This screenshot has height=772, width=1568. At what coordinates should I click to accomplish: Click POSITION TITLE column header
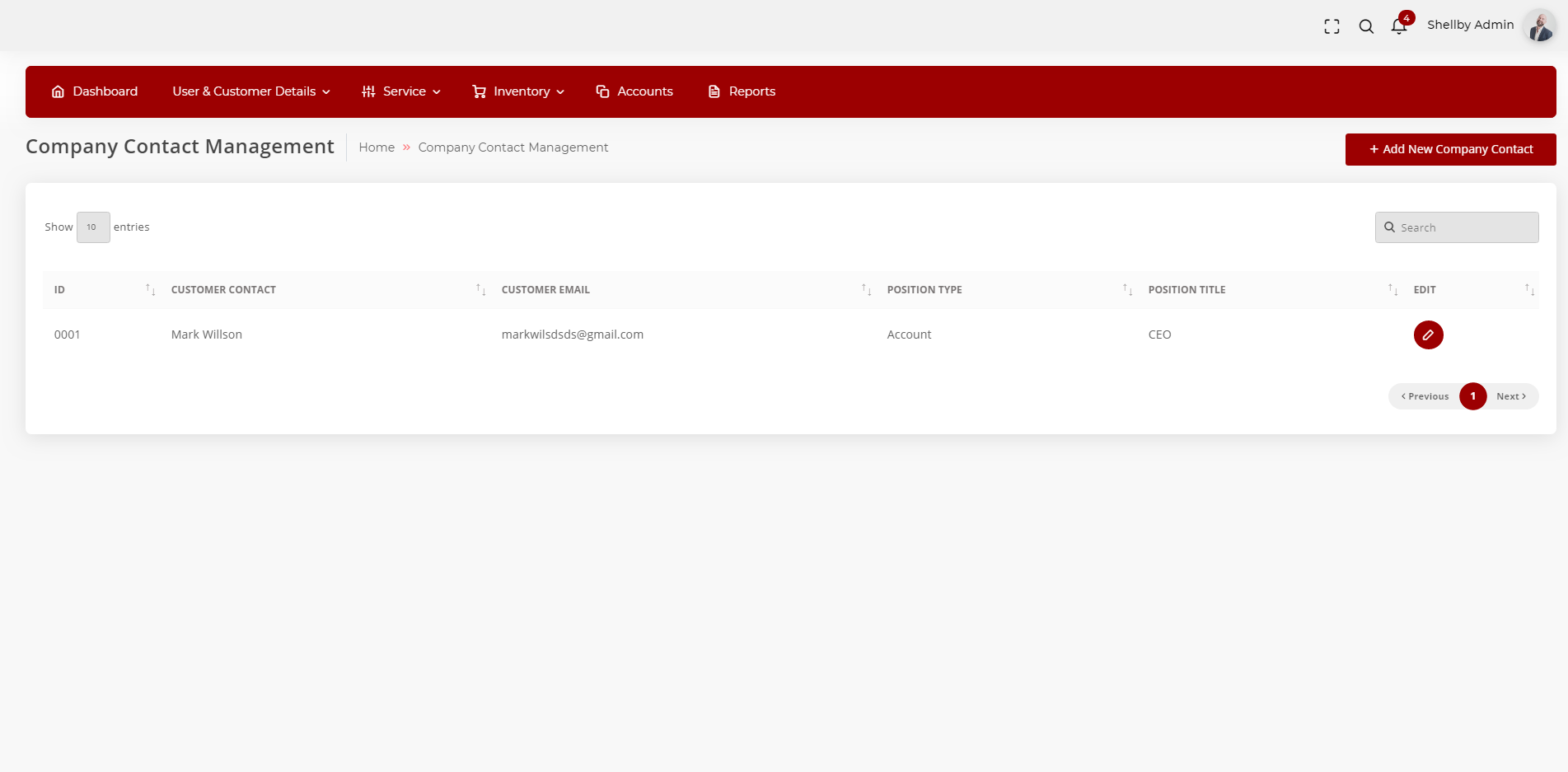point(1187,290)
